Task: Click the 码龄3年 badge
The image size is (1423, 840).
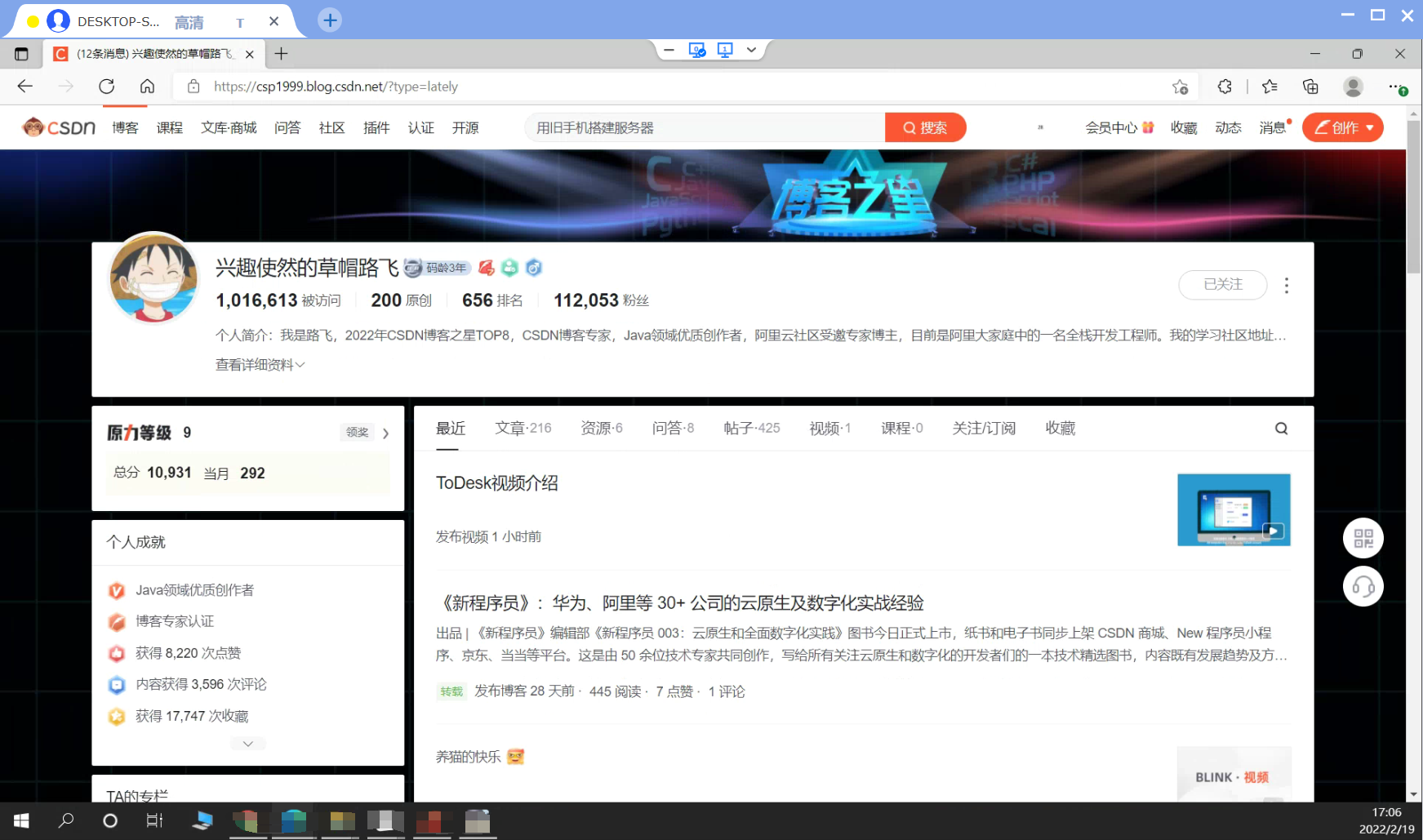Action: [x=438, y=268]
